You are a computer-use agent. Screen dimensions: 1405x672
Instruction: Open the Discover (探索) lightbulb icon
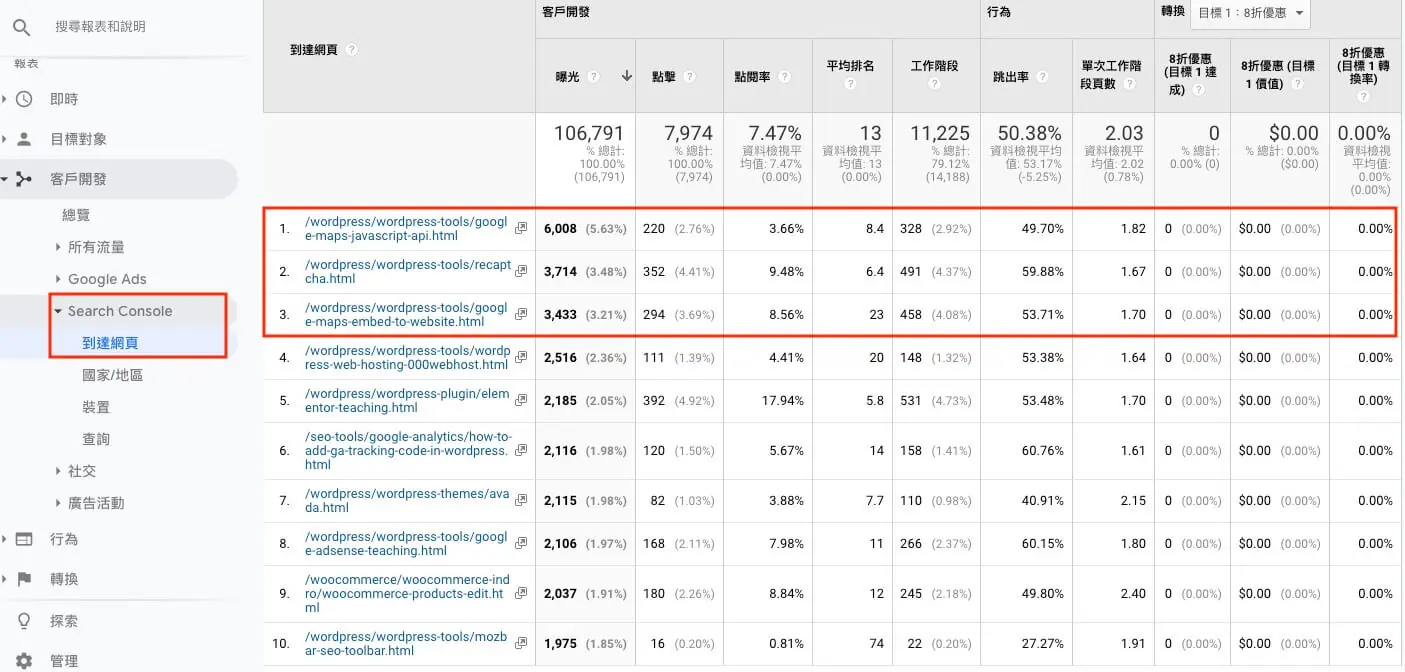pos(25,621)
